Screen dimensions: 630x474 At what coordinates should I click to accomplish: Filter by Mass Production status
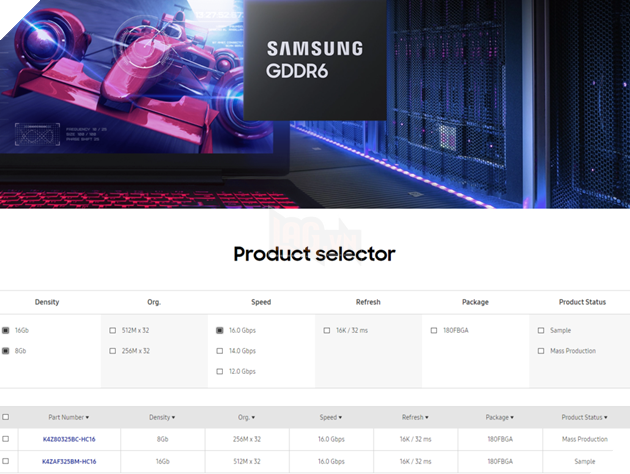point(541,351)
